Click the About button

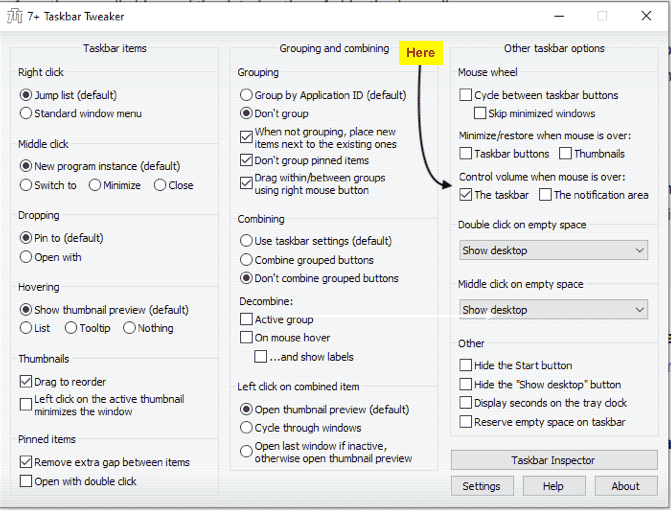click(x=625, y=486)
